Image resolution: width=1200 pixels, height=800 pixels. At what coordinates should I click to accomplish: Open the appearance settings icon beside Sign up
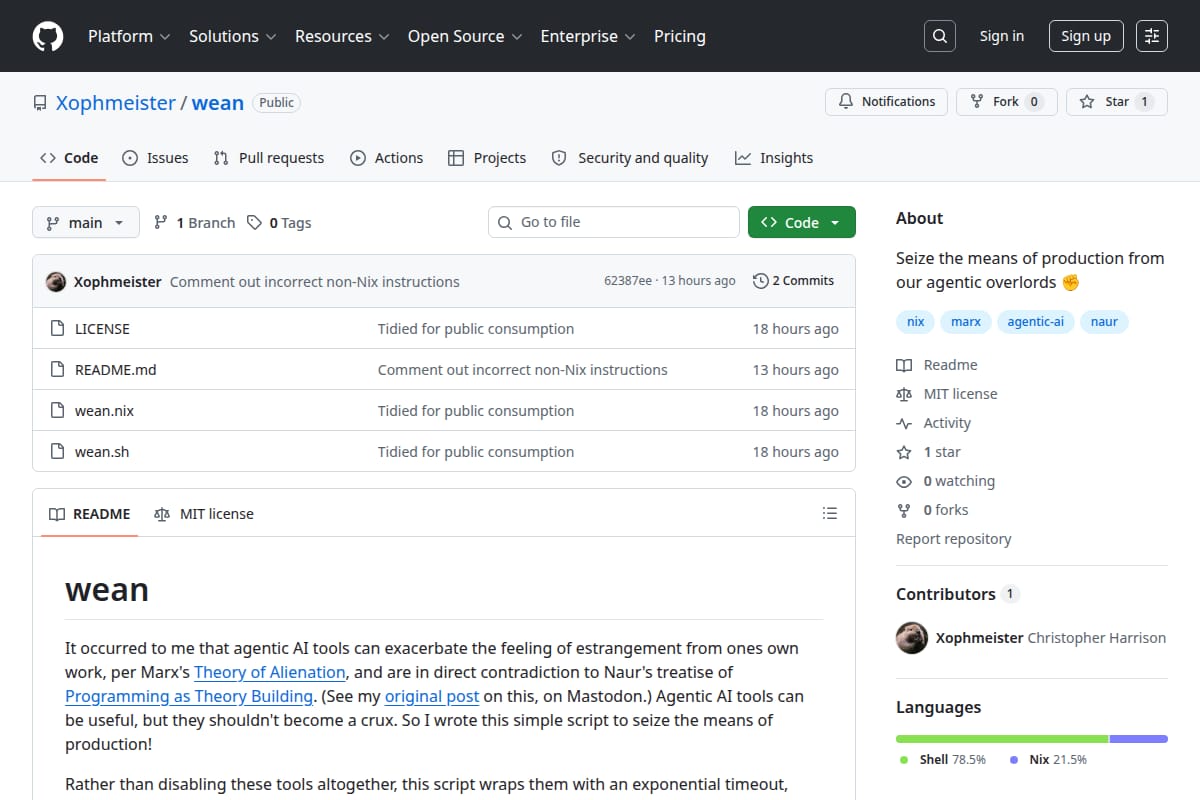pos(1152,36)
